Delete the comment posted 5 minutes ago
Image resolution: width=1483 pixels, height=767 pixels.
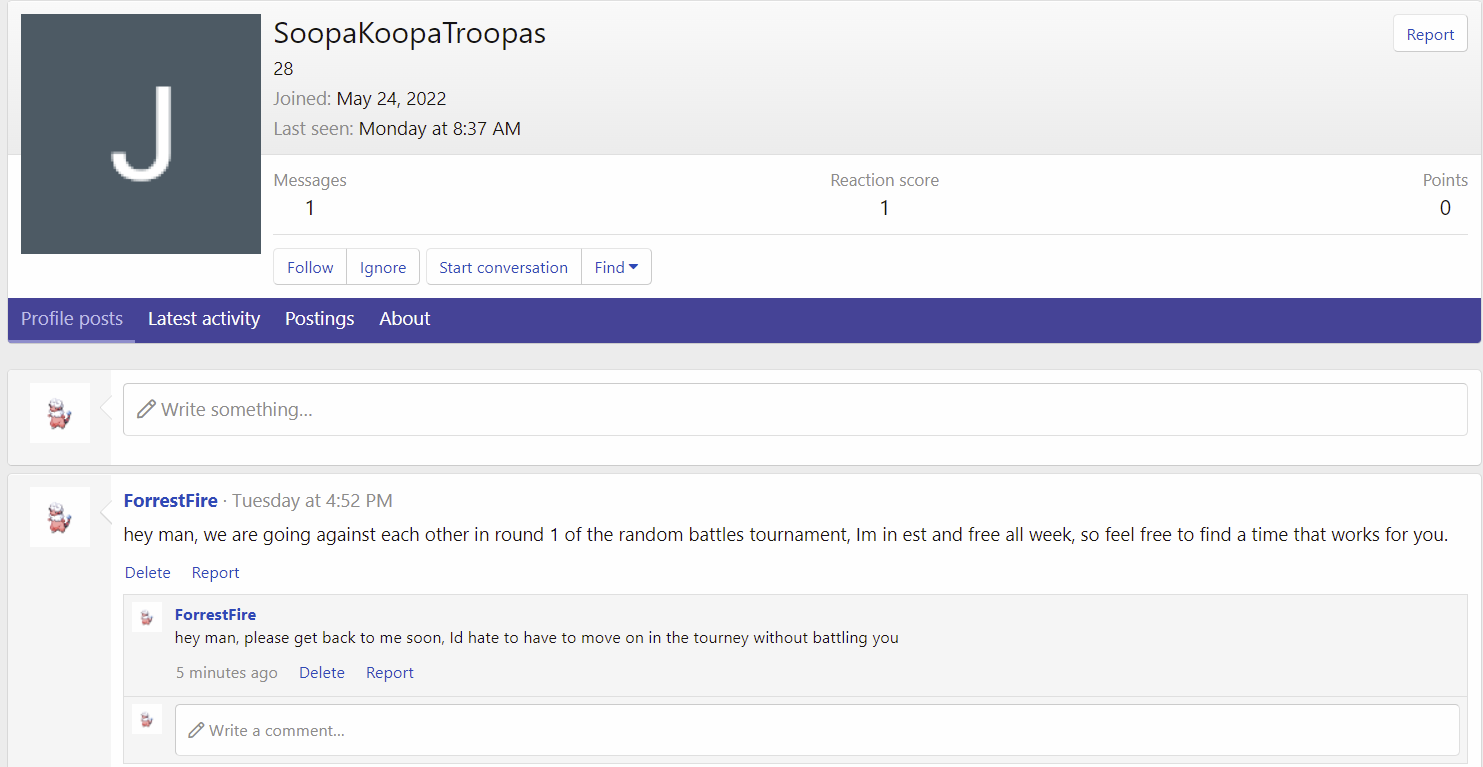(322, 673)
